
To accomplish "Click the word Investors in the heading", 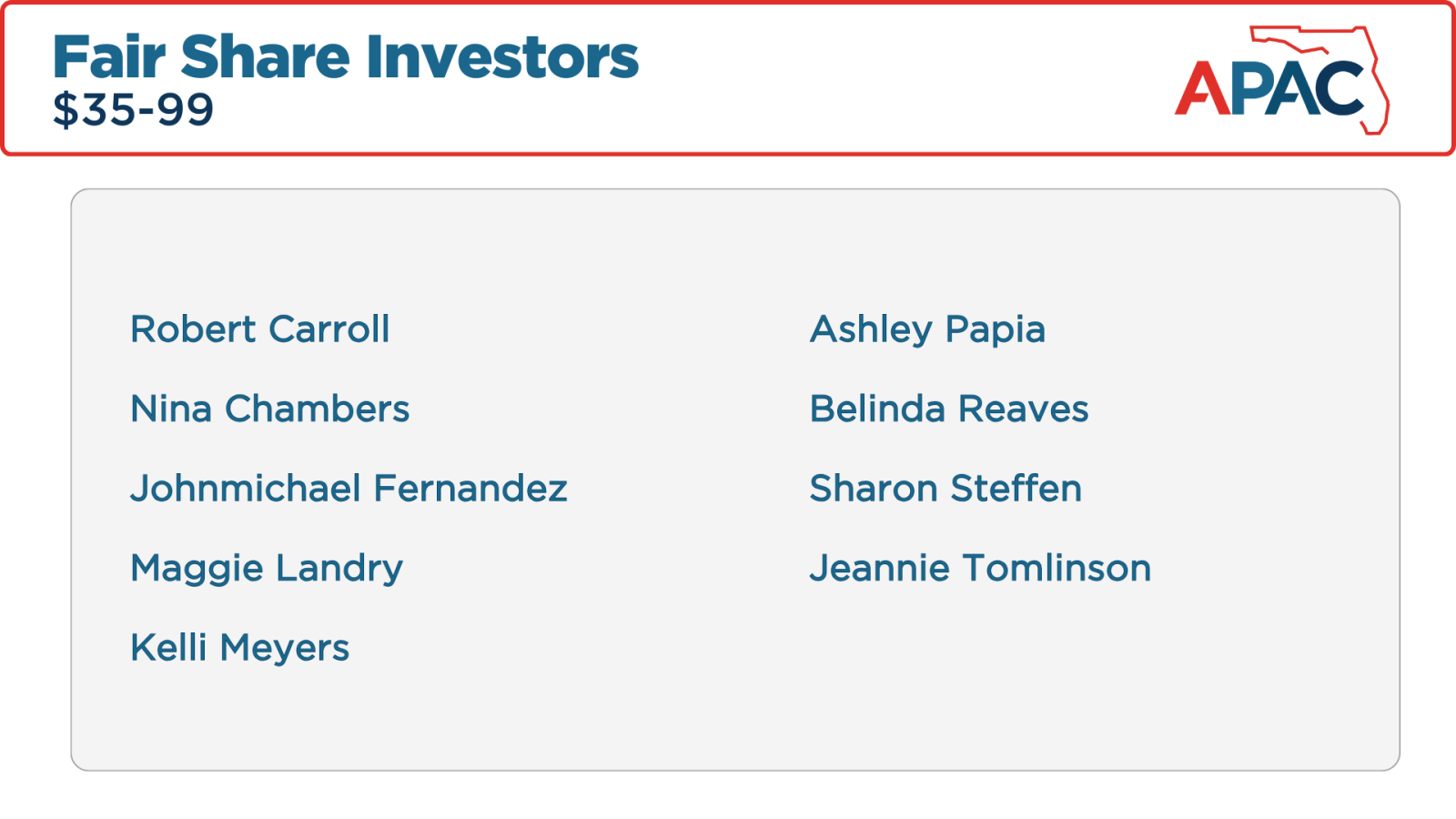I will [502, 57].
